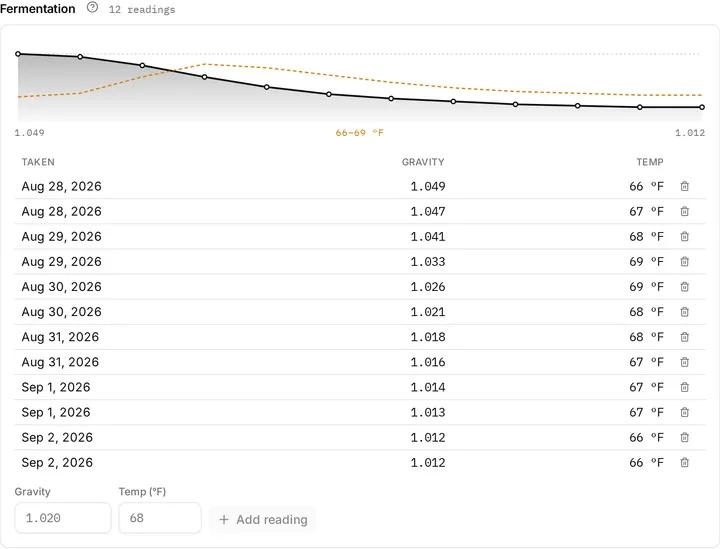This screenshot has width=720, height=549.
Task: Click the help icon next to Fermentation
Action: [92, 7]
